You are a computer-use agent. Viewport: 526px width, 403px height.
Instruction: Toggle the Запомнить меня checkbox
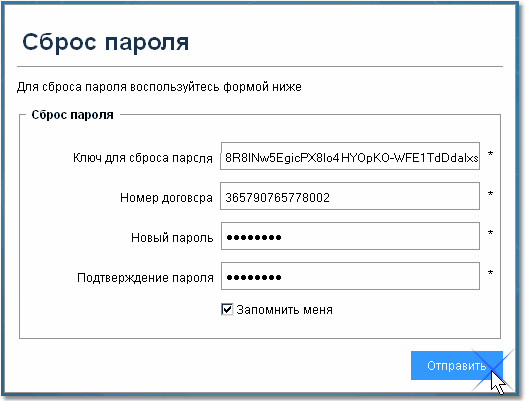[x=227, y=309]
